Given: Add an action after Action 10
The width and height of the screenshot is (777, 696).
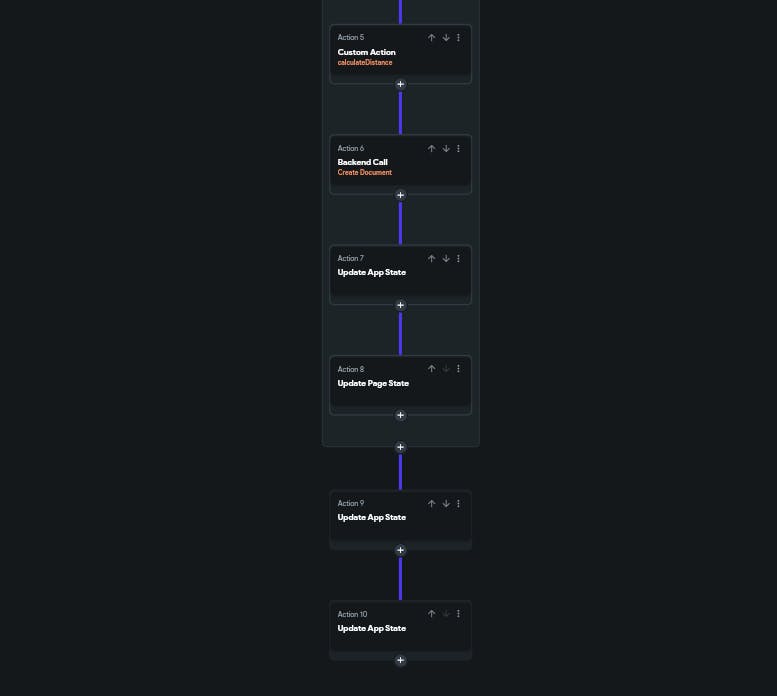Looking at the screenshot, I should [401, 660].
